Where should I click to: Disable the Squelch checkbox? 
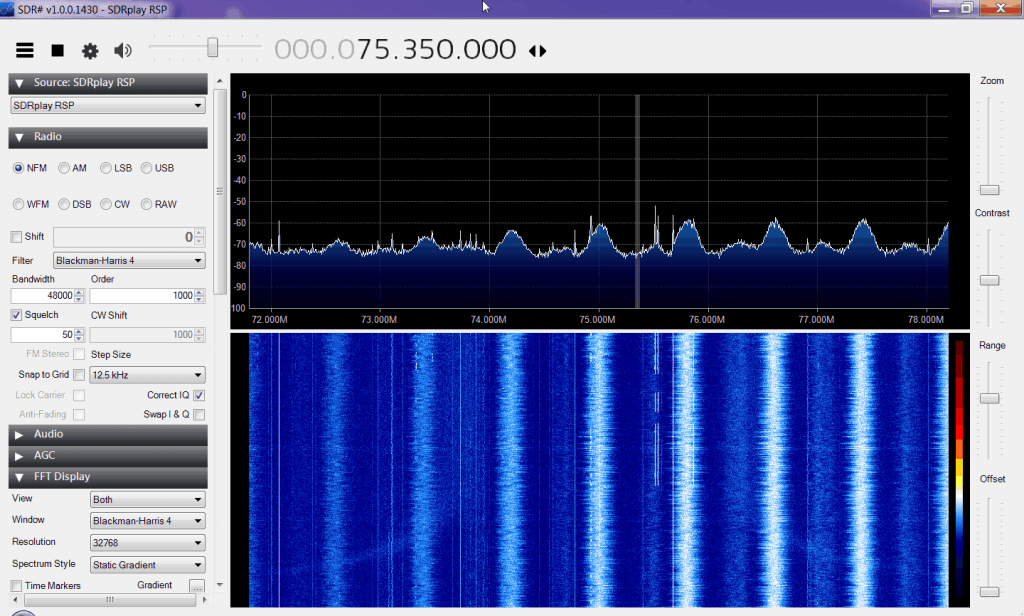[x=13, y=314]
